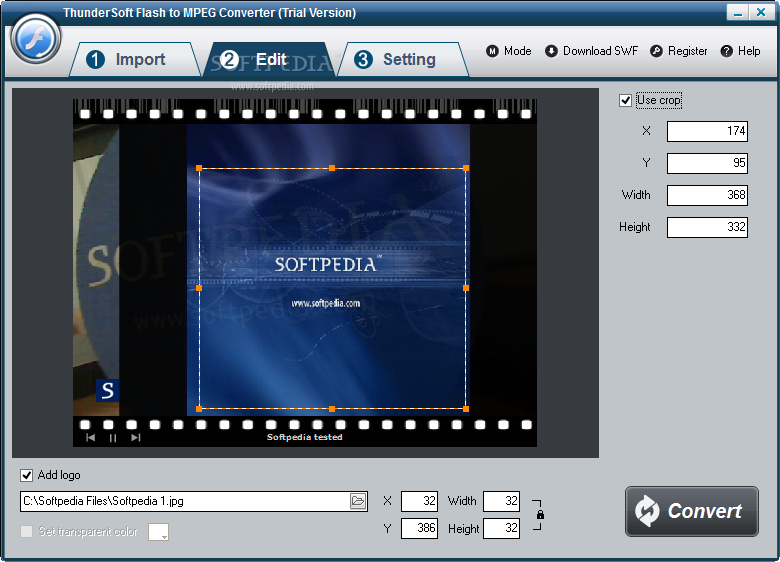Click the crop X input field
Image resolution: width=780 pixels, height=562 pixels.
(x=707, y=131)
